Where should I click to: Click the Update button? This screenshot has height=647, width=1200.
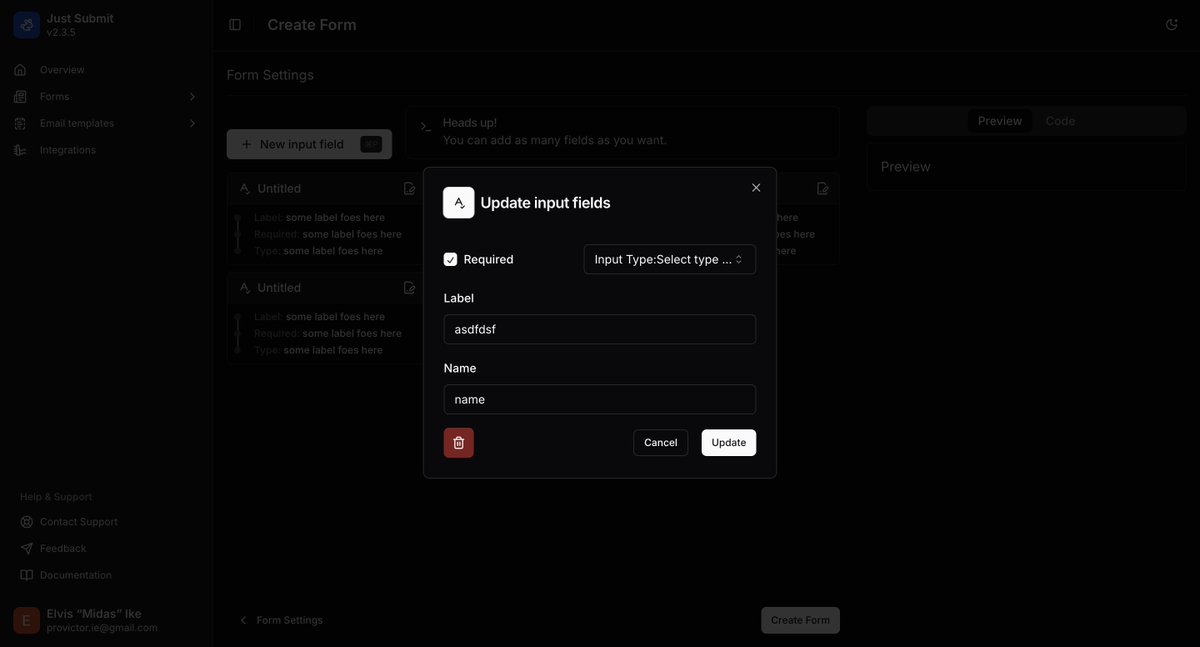coord(729,443)
